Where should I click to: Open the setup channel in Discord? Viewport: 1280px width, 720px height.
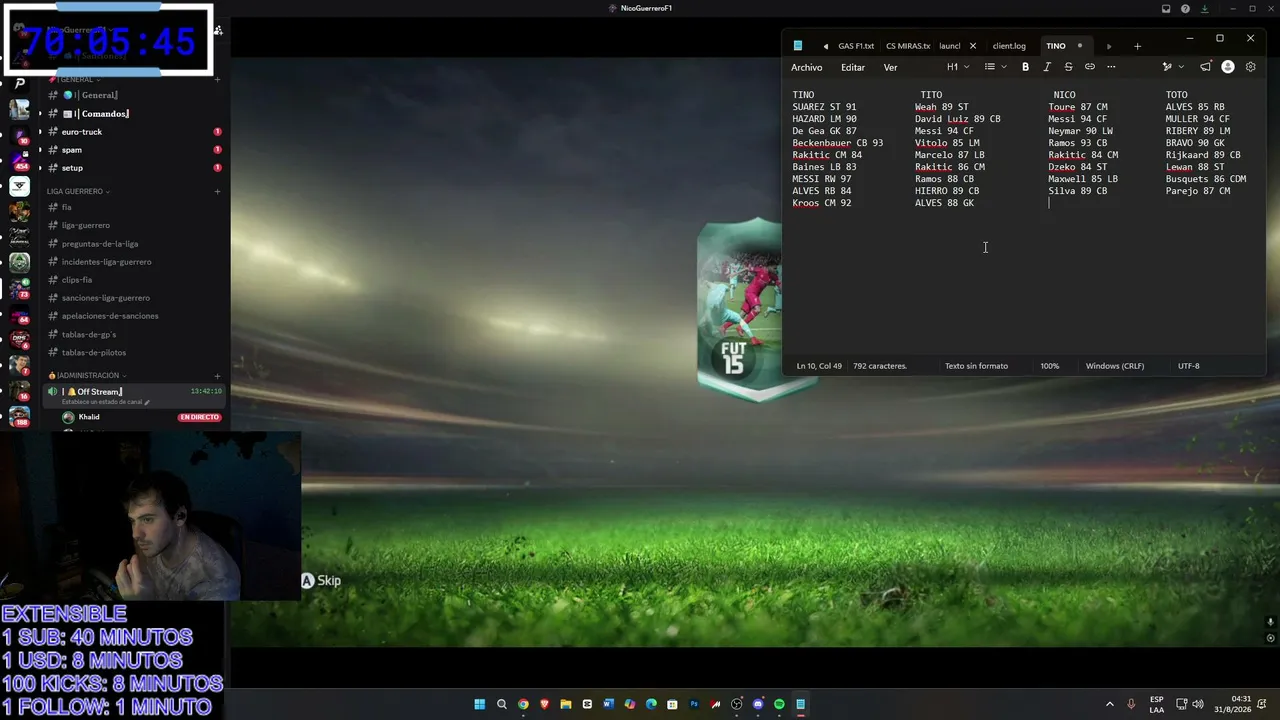(x=72, y=168)
